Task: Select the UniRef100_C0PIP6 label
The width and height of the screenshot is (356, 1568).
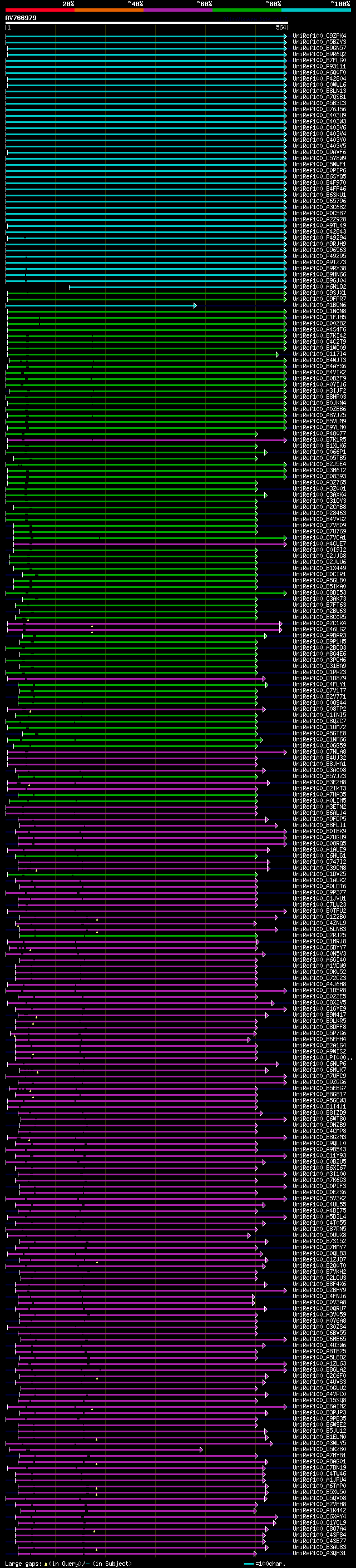Action: coord(319,170)
